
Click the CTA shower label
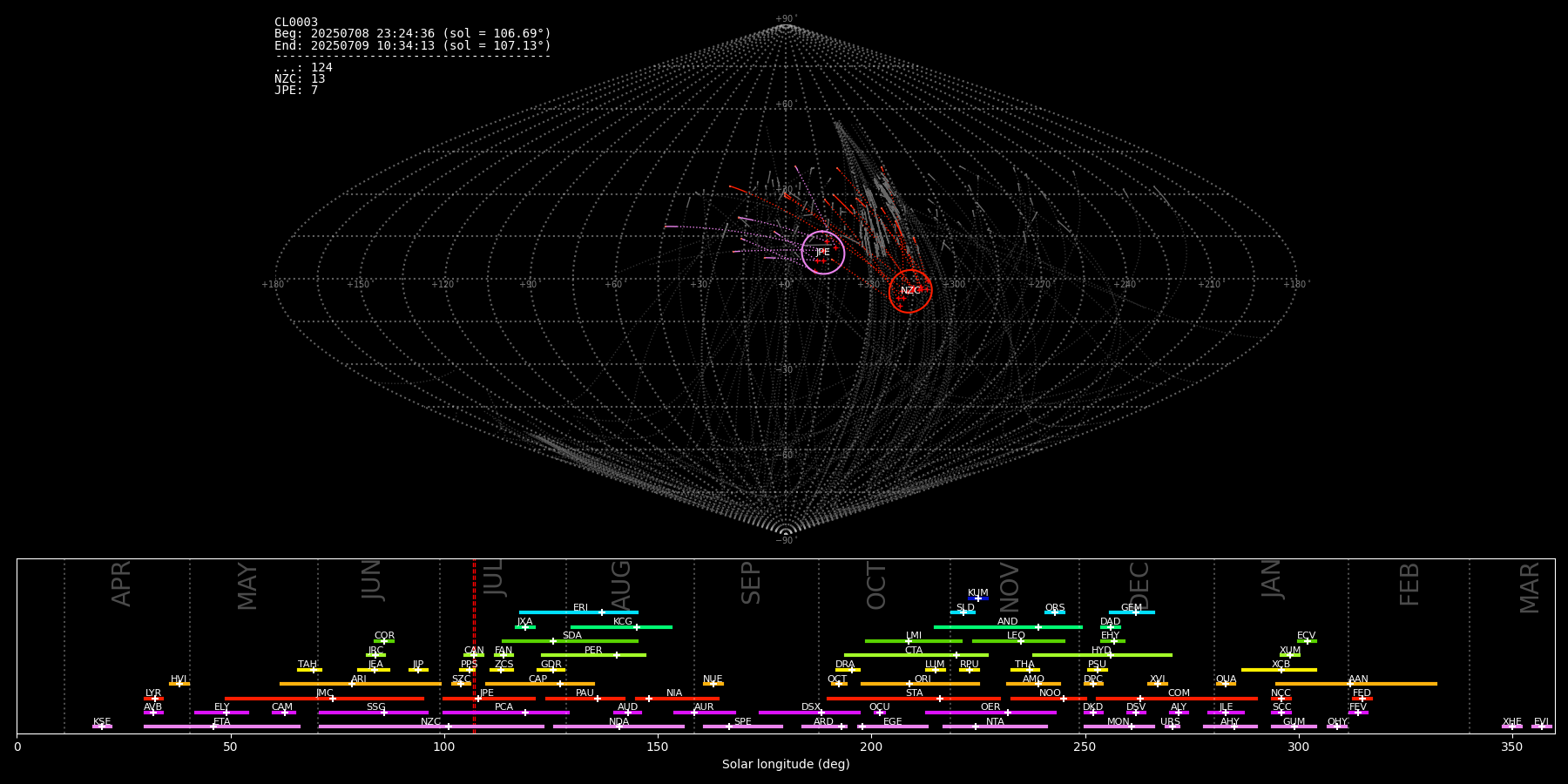[914, 651]
